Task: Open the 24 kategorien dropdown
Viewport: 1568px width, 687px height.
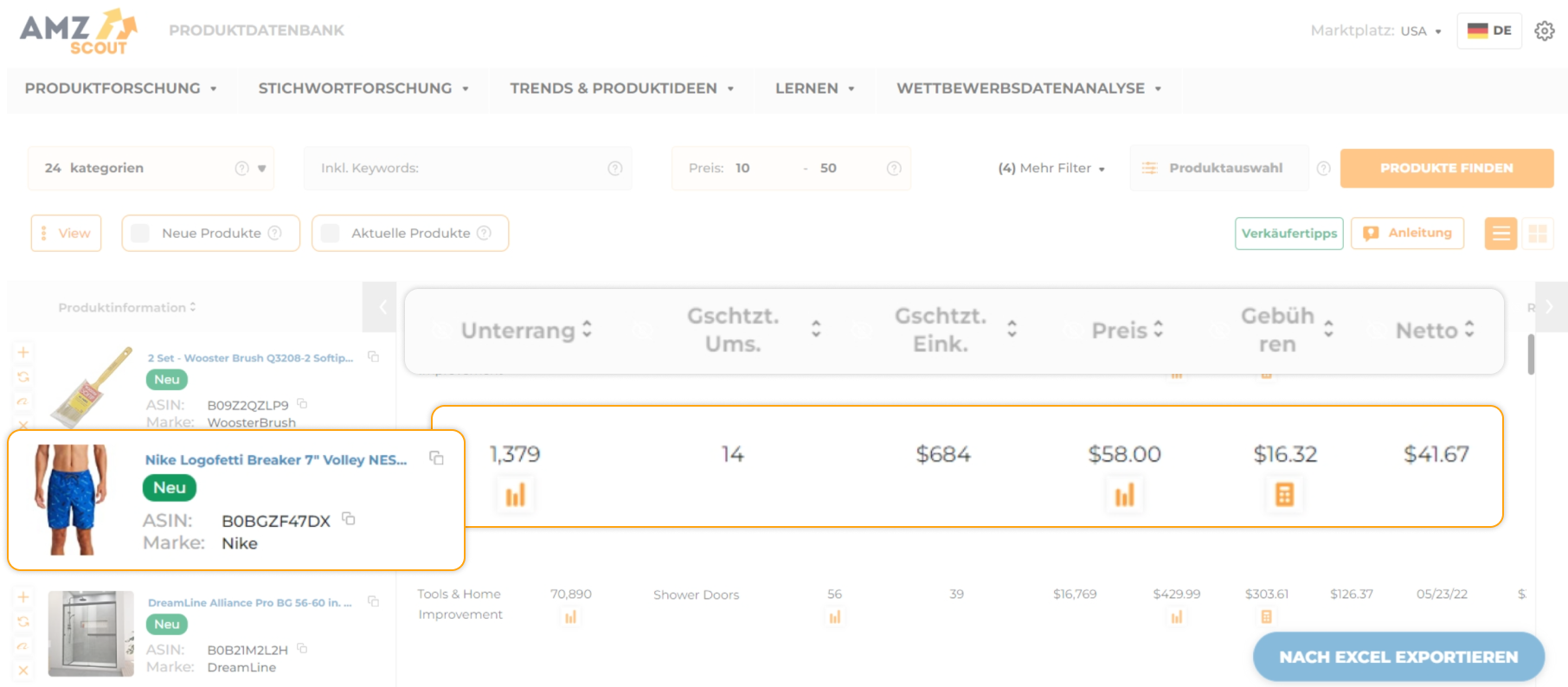Action: [151, 169]
